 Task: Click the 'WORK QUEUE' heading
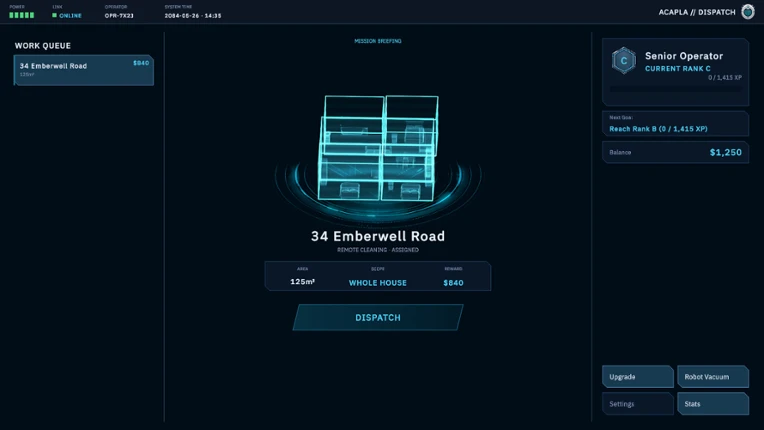pos(42,46)
